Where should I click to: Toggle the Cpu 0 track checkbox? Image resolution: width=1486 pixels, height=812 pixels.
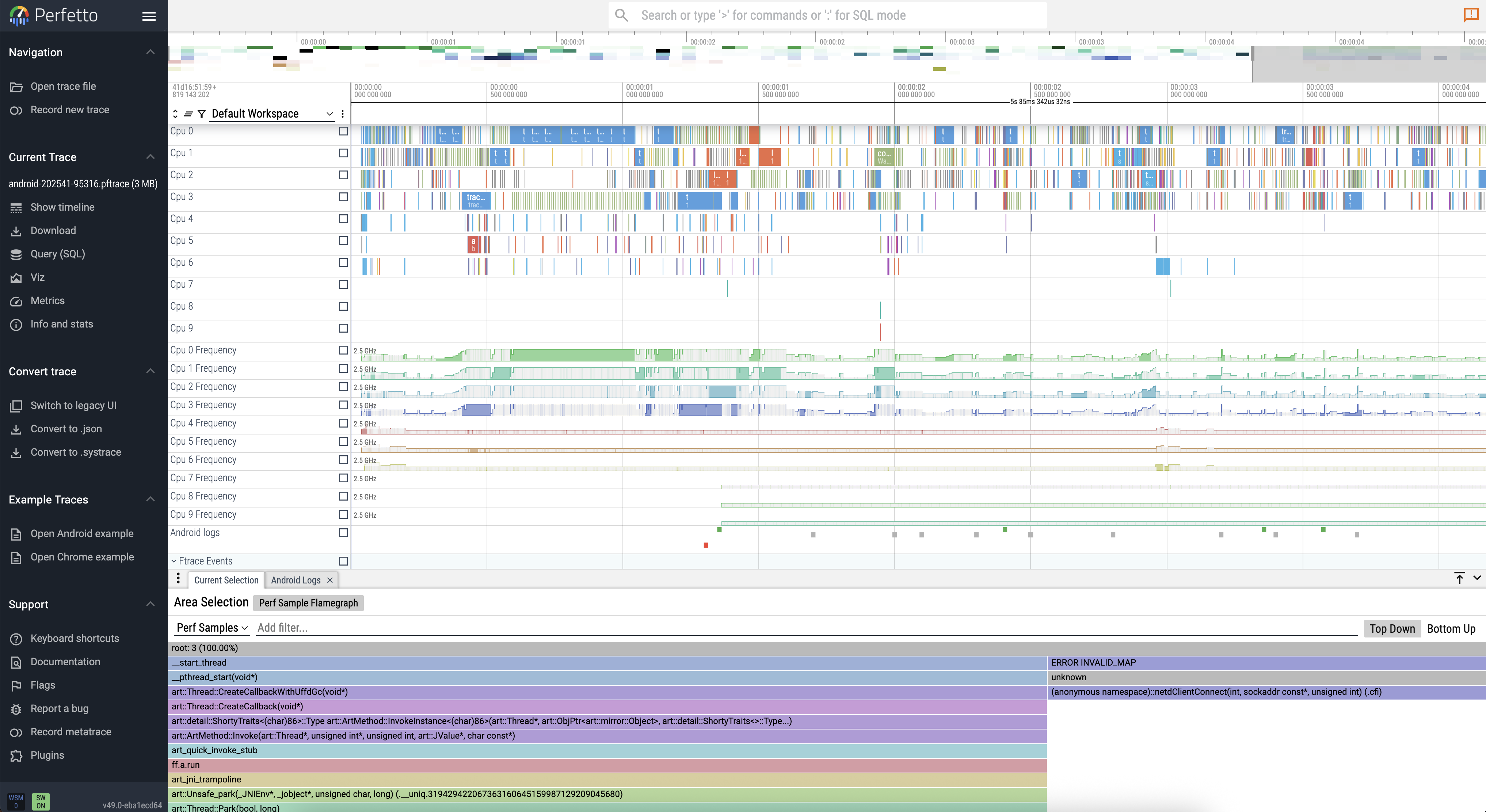pos(343,131)
